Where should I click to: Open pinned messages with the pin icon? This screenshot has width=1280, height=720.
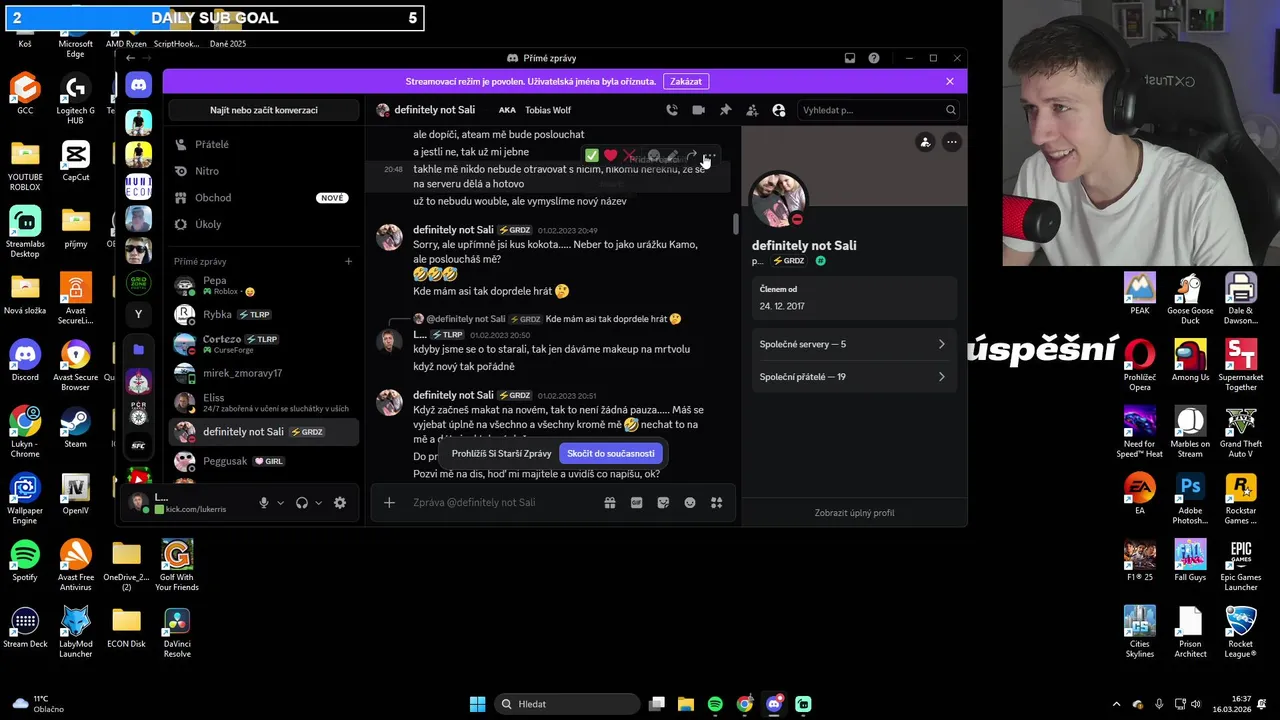pyautogui.click(x=725, y=110)
